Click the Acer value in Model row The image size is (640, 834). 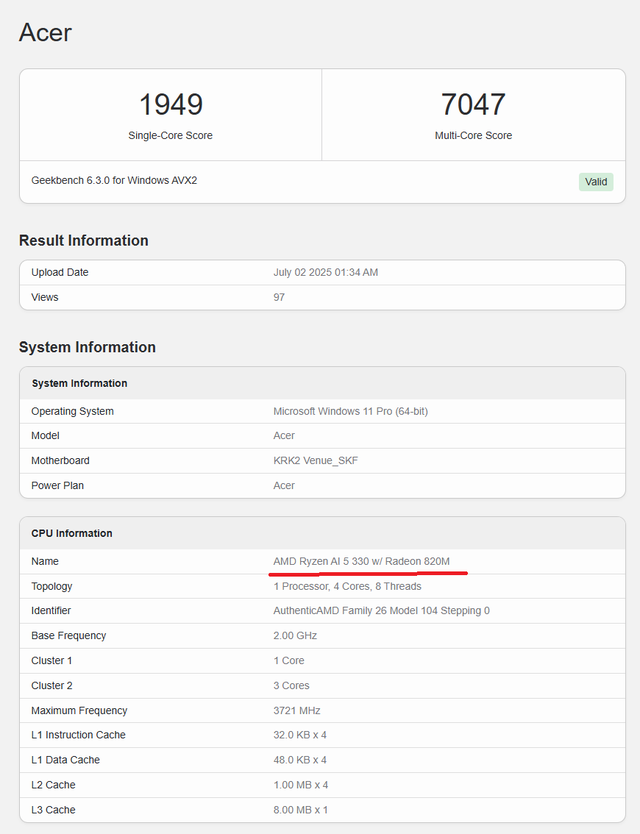pyautogui.click(x=284, y=436)
